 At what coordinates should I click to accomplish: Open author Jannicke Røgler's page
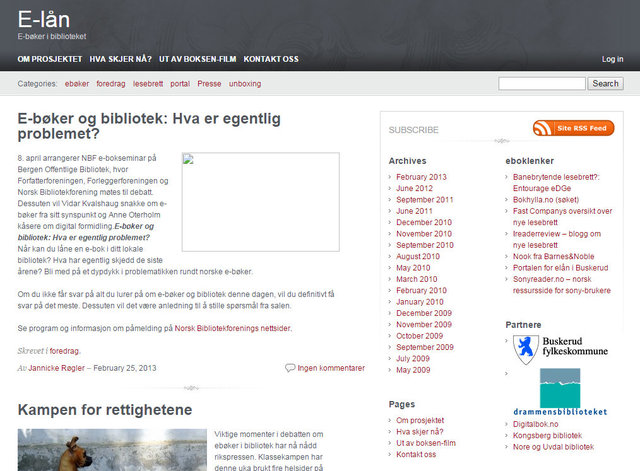(57, 368)
